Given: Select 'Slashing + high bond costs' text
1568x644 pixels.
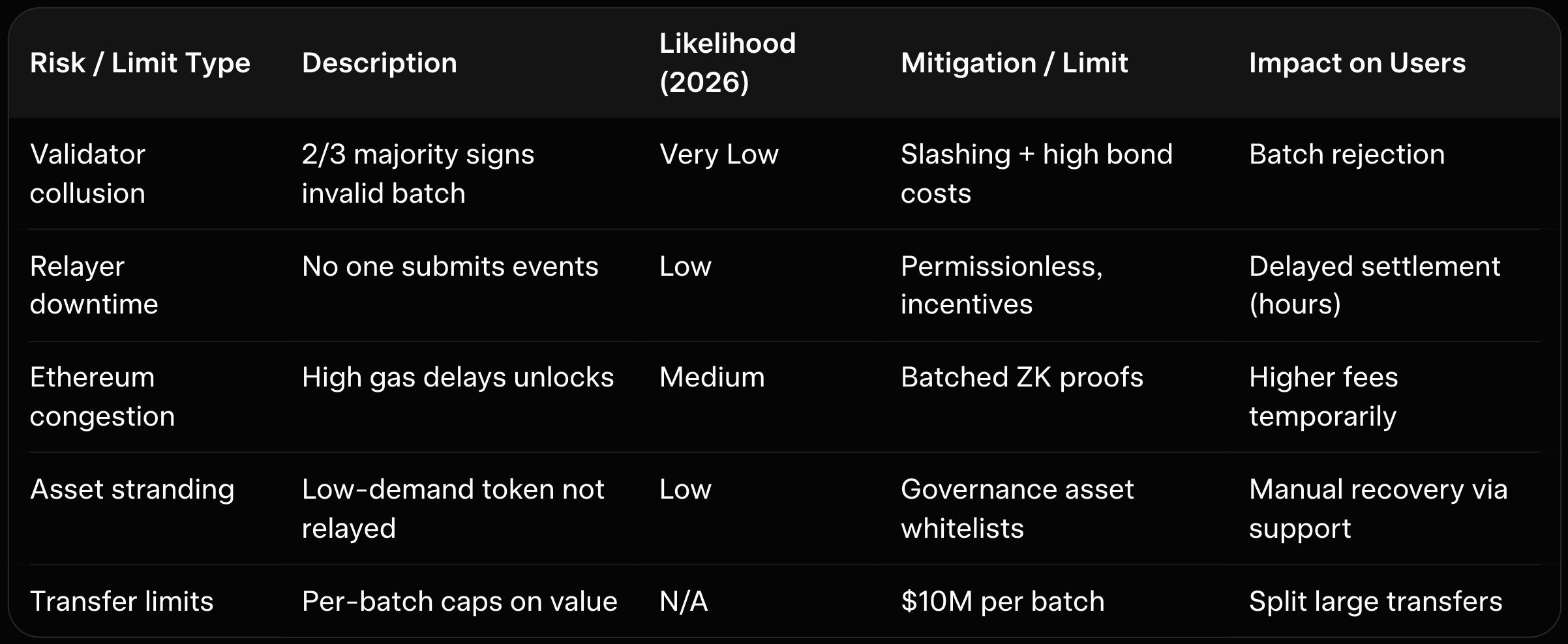Looking at the screenshot, I should [x=1036, y=173].
